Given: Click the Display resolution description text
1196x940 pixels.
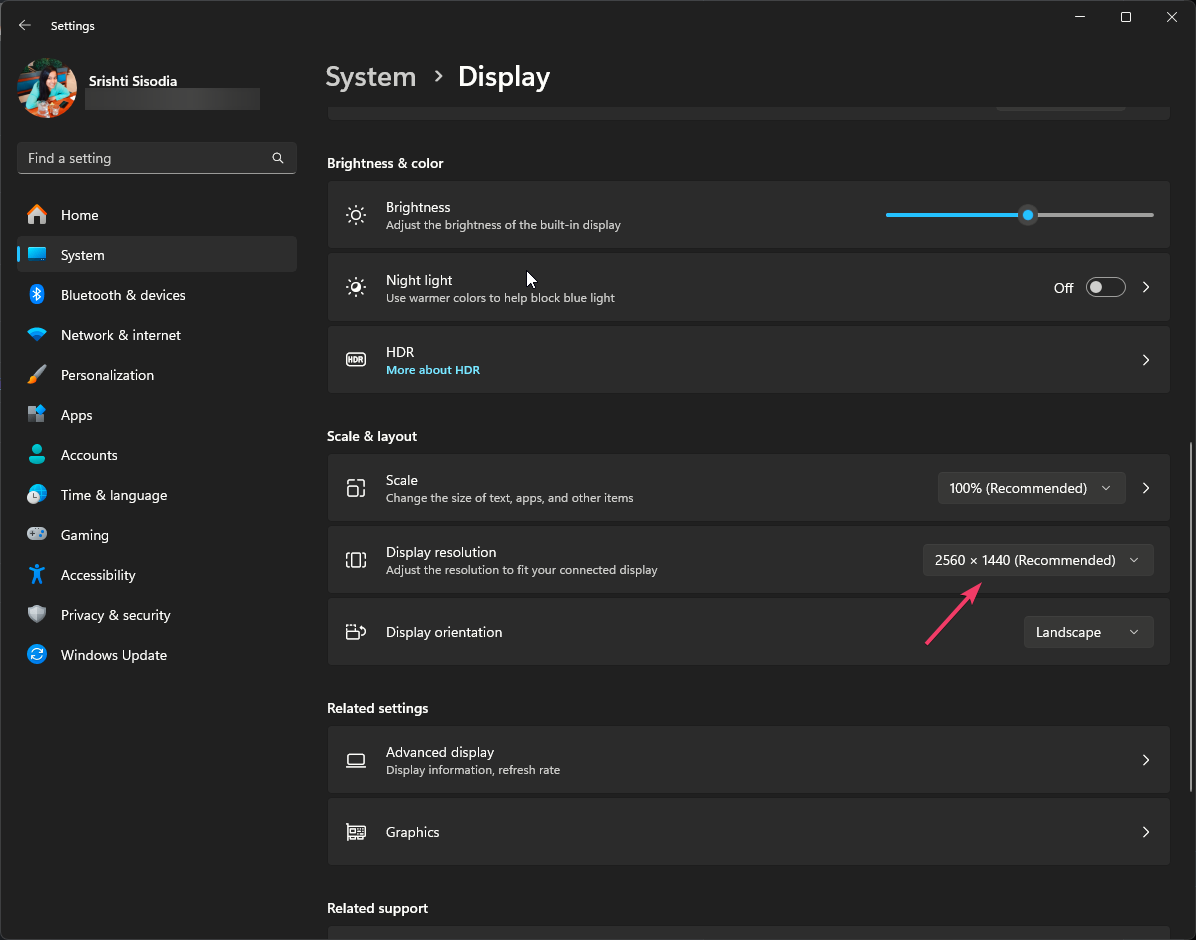Looking at the screenshot, I should pos(522,570).
